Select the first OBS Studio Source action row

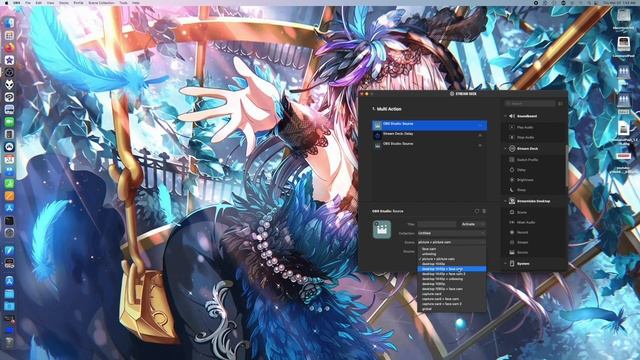pyautogui.click(x=429, y=125)
